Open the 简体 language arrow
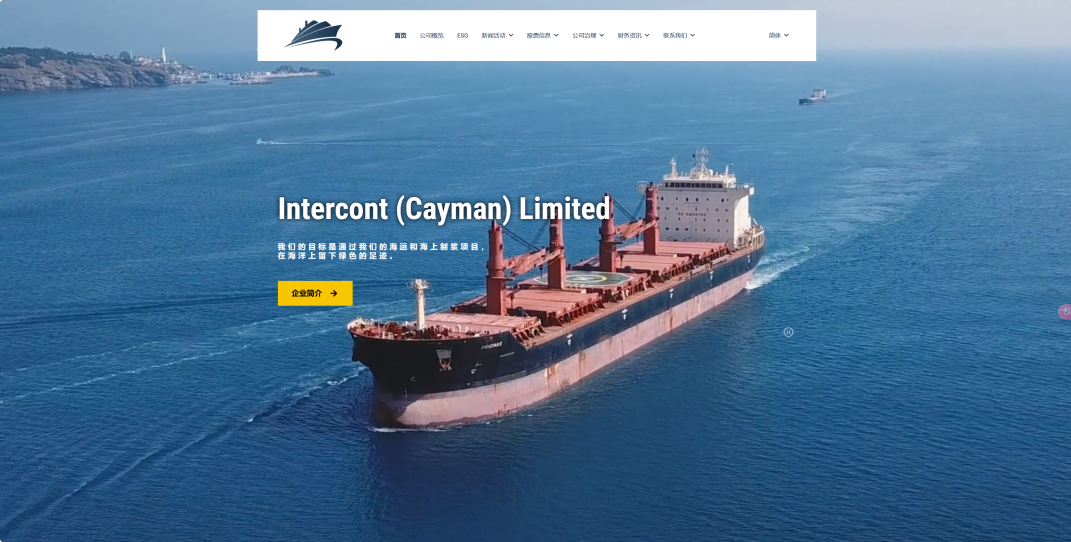The image size is (1071, 542). 786,35
